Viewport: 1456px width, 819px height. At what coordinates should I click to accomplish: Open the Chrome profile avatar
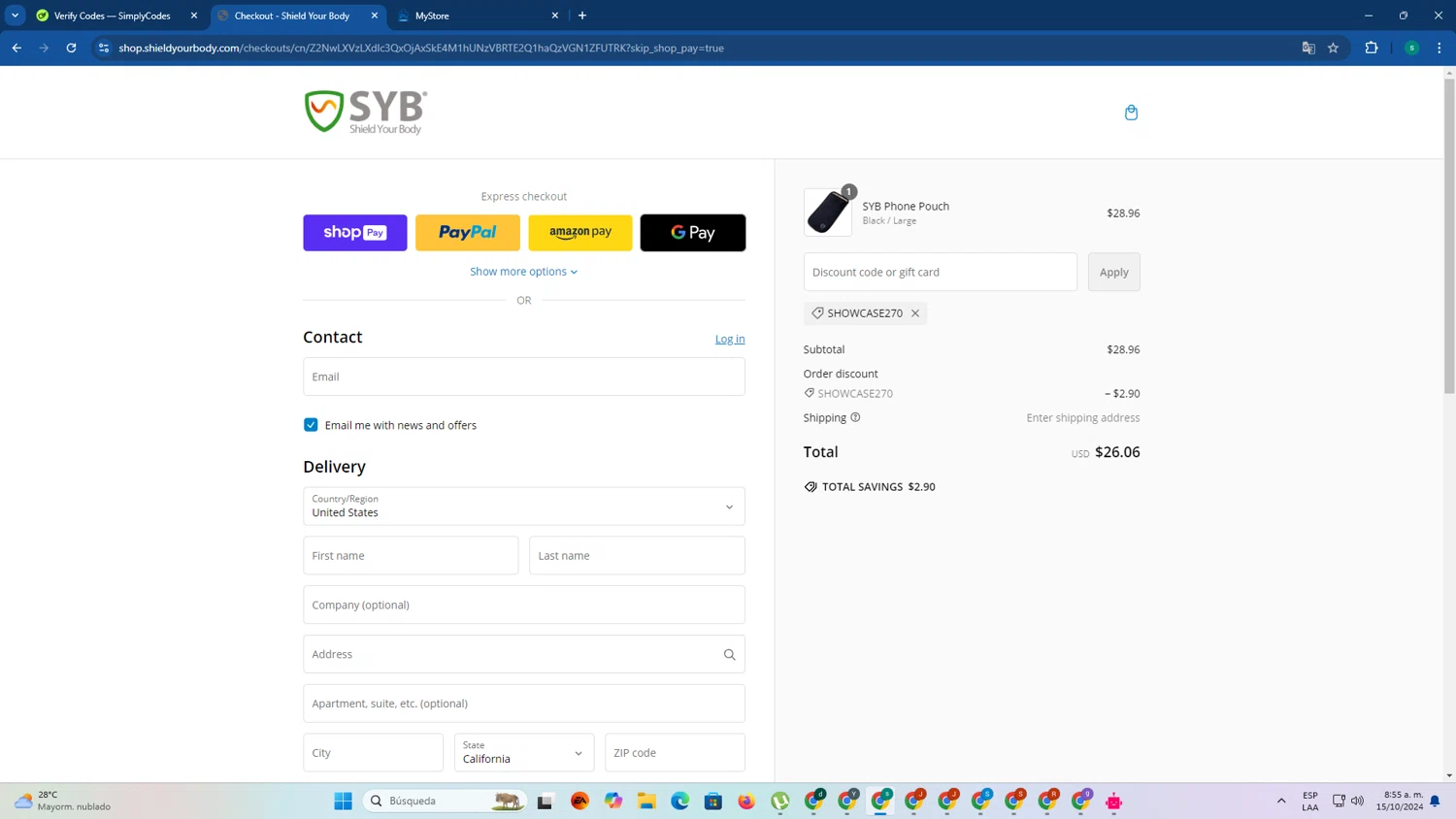[x=1411, y=48]
